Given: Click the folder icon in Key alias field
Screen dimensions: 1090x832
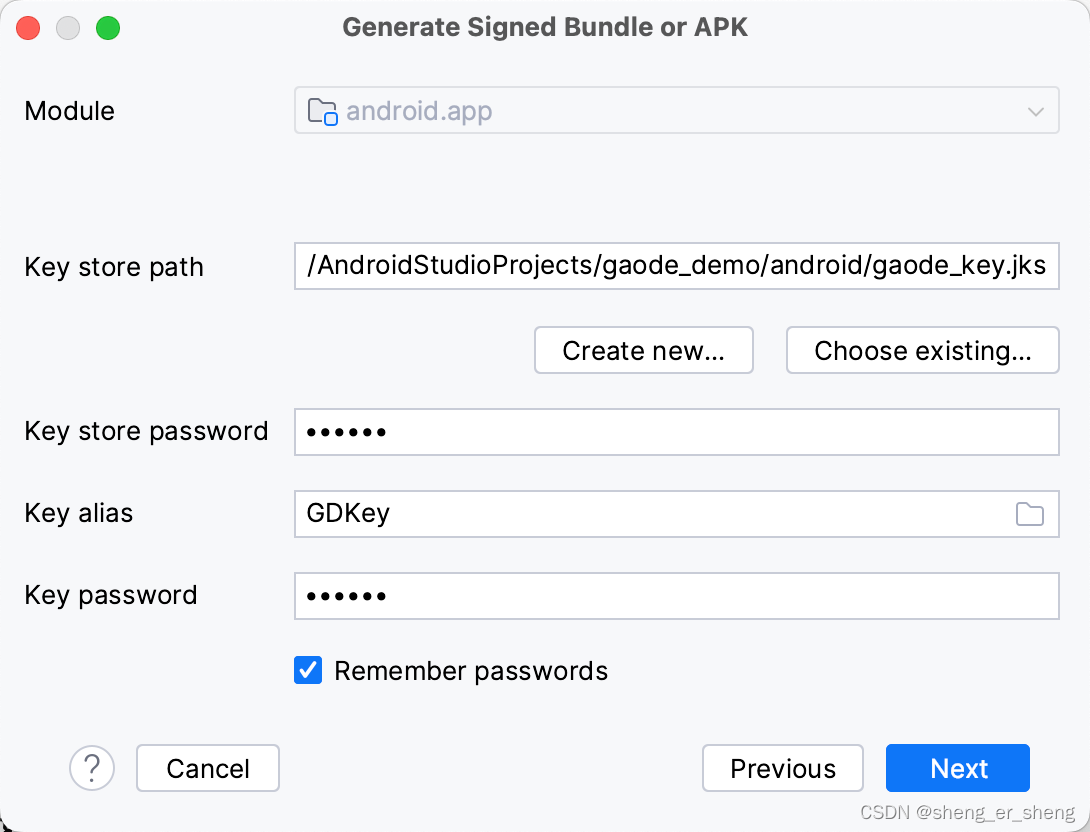Looking at the screenshot, I should click(1029, 514).
